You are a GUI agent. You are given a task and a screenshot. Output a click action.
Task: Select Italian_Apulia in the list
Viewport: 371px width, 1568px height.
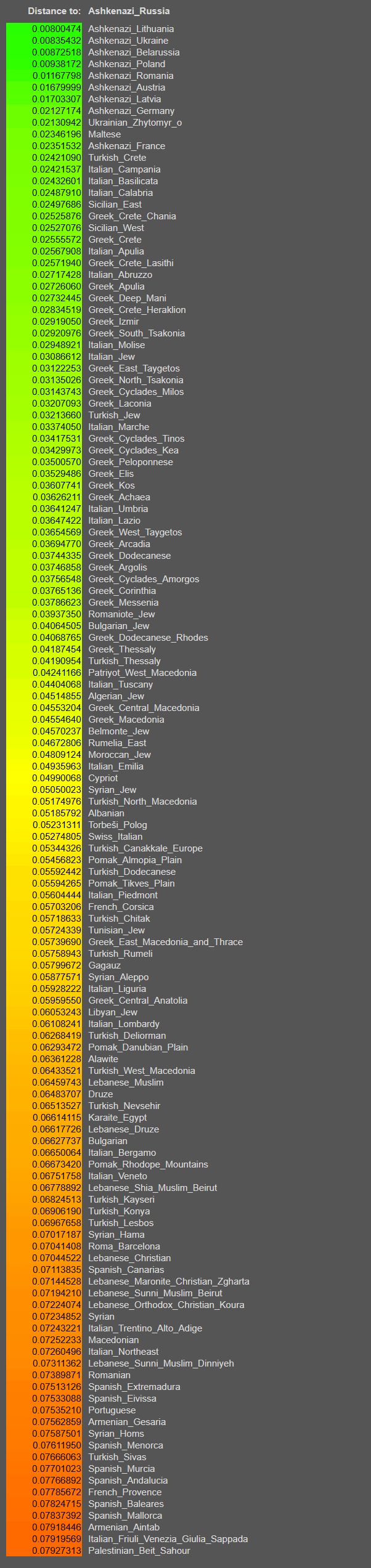click(116, 251)
